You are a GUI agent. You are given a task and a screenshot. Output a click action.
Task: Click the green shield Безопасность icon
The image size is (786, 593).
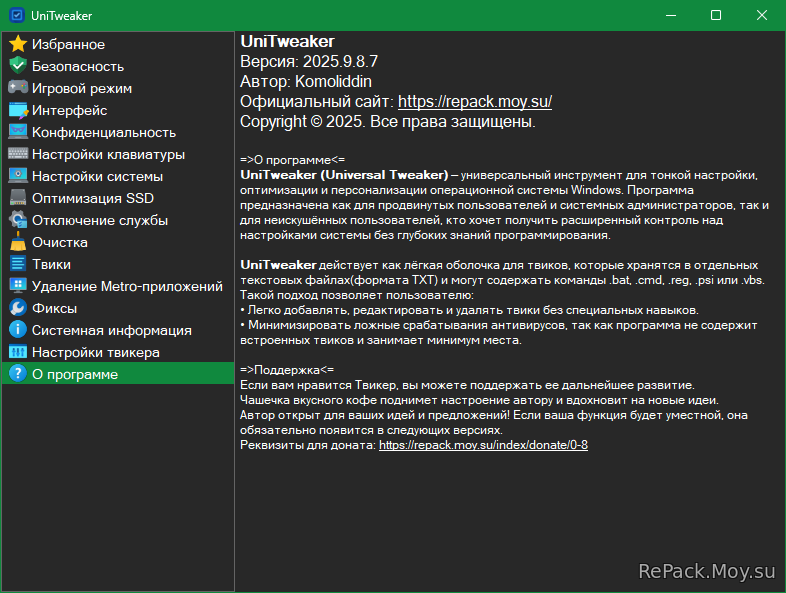point(17,66)
